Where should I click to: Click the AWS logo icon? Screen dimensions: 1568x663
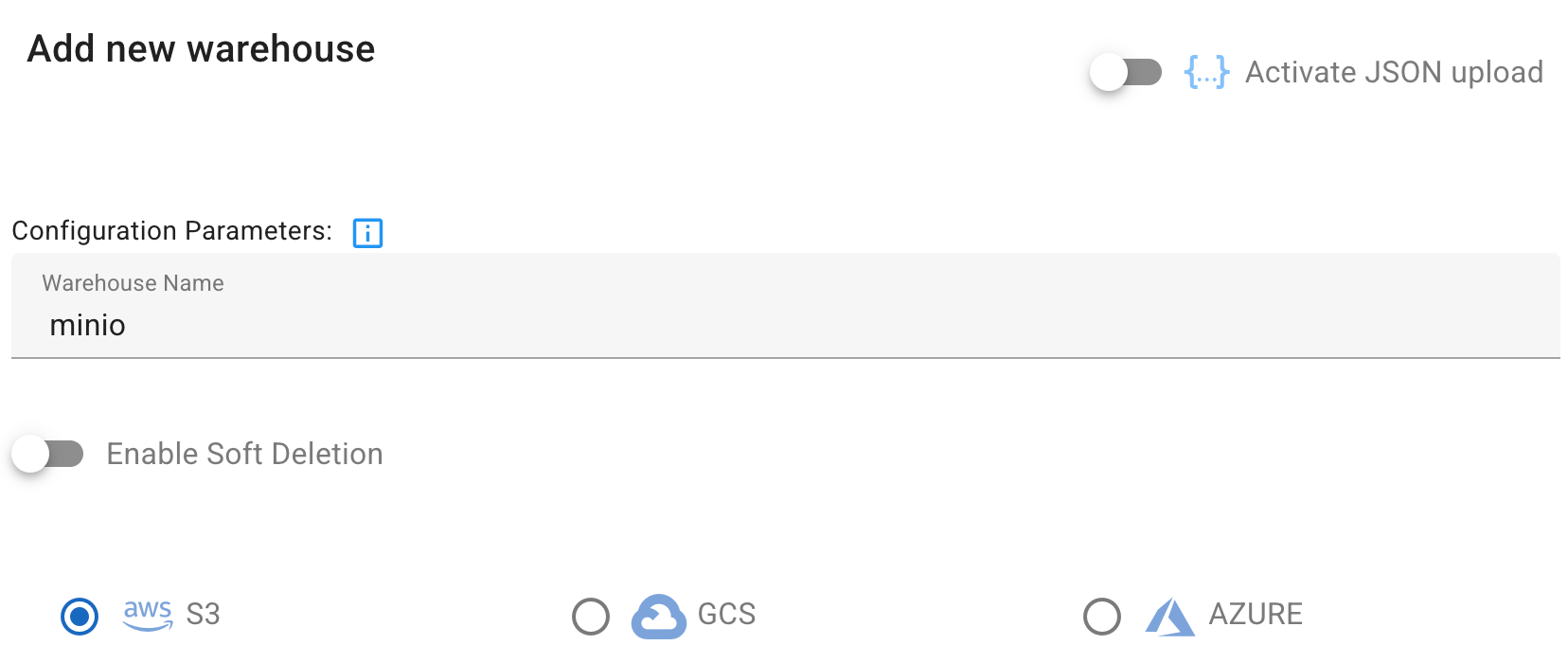(x=148, y=614)
